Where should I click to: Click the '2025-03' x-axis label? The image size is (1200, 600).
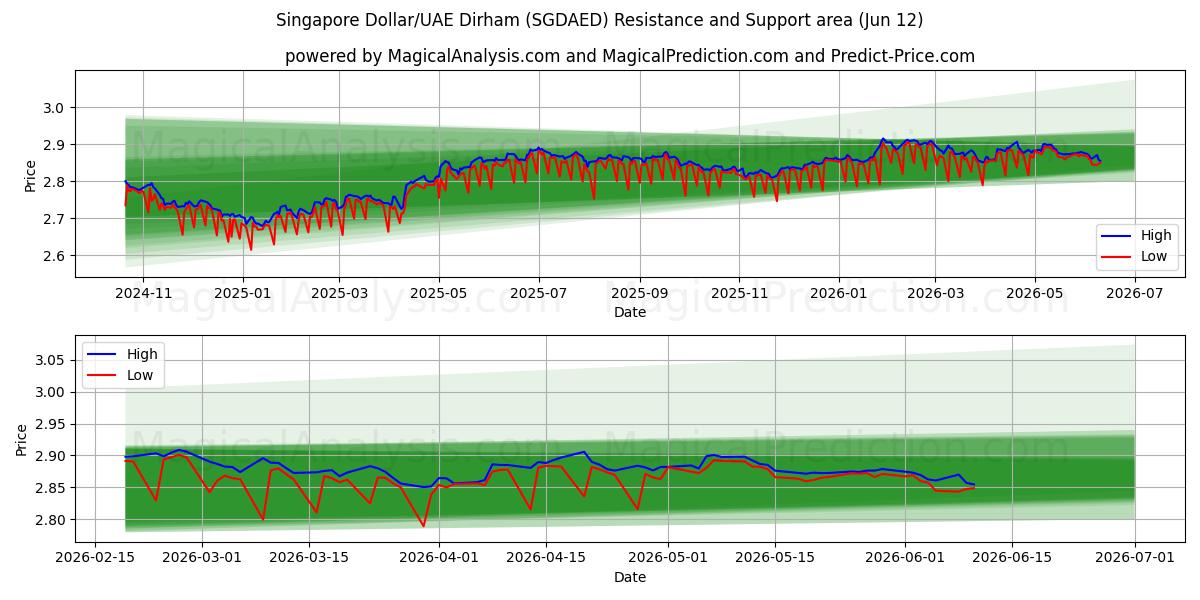point(339,294)
